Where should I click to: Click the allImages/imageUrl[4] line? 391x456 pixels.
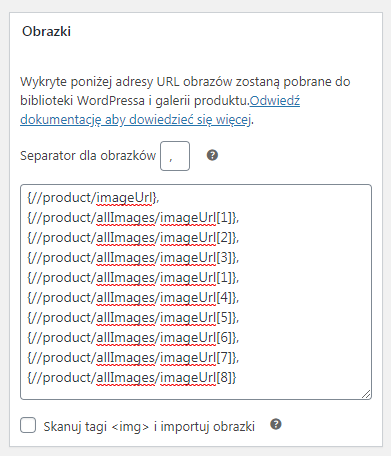pos(133,298)
